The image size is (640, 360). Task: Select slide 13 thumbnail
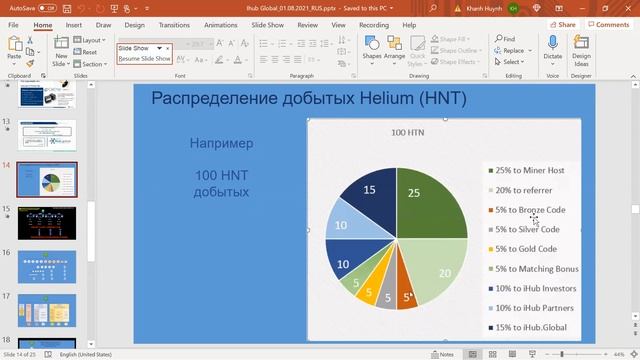coord(47,136)
